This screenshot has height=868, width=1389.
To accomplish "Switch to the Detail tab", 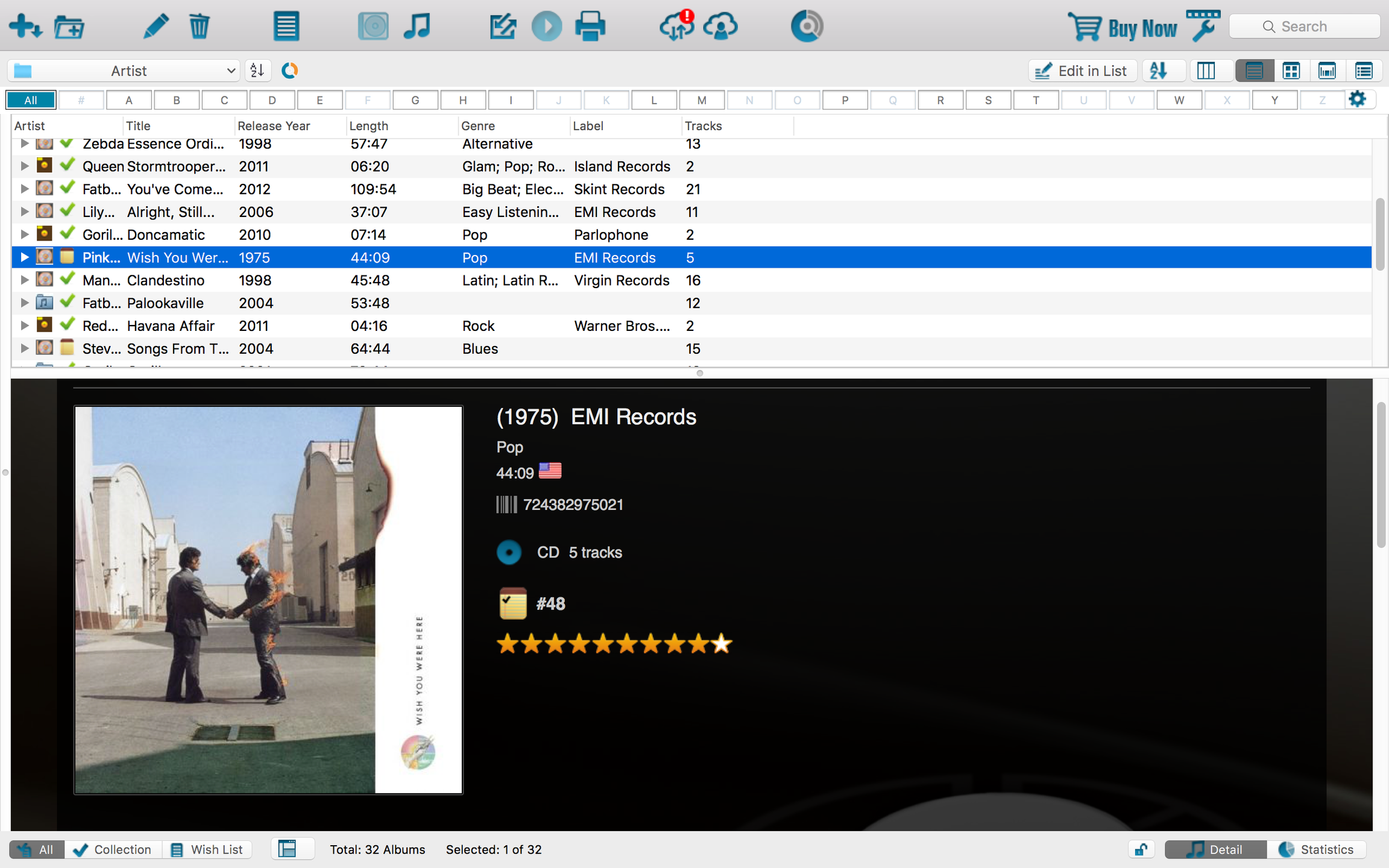I will (1215, 849).
